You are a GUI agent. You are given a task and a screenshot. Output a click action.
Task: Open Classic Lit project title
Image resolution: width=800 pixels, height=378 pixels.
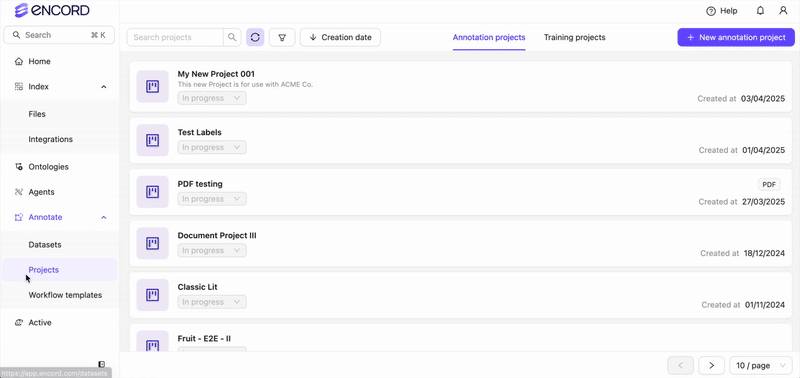coord(197,287)
